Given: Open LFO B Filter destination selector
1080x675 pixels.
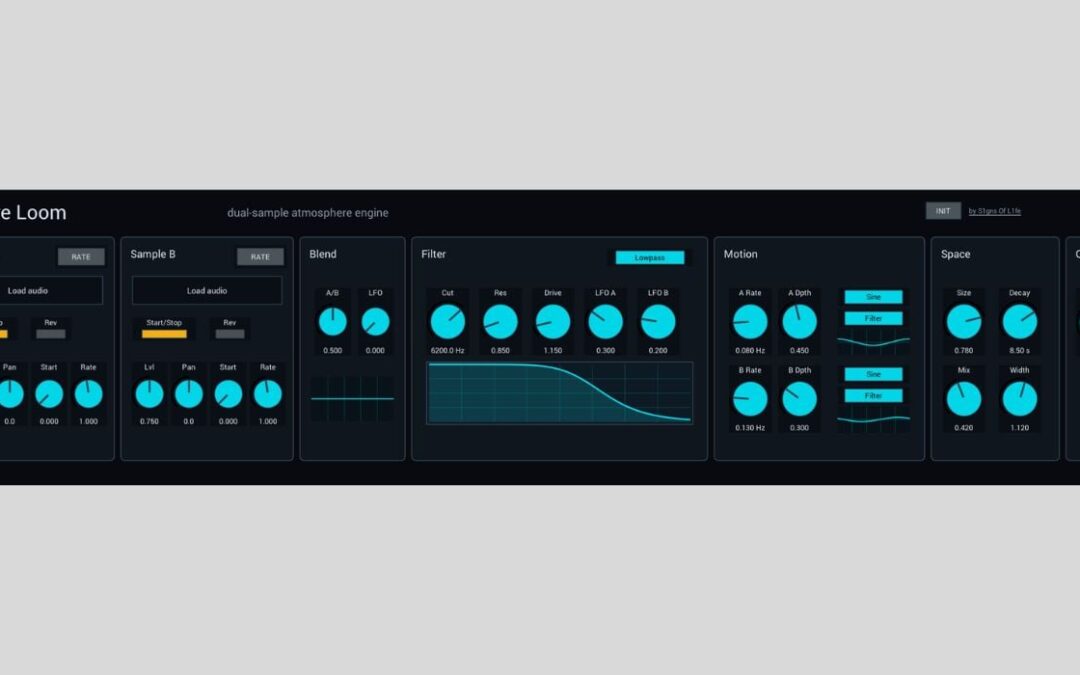Looking at the screenshot, I should pos(873,395).
